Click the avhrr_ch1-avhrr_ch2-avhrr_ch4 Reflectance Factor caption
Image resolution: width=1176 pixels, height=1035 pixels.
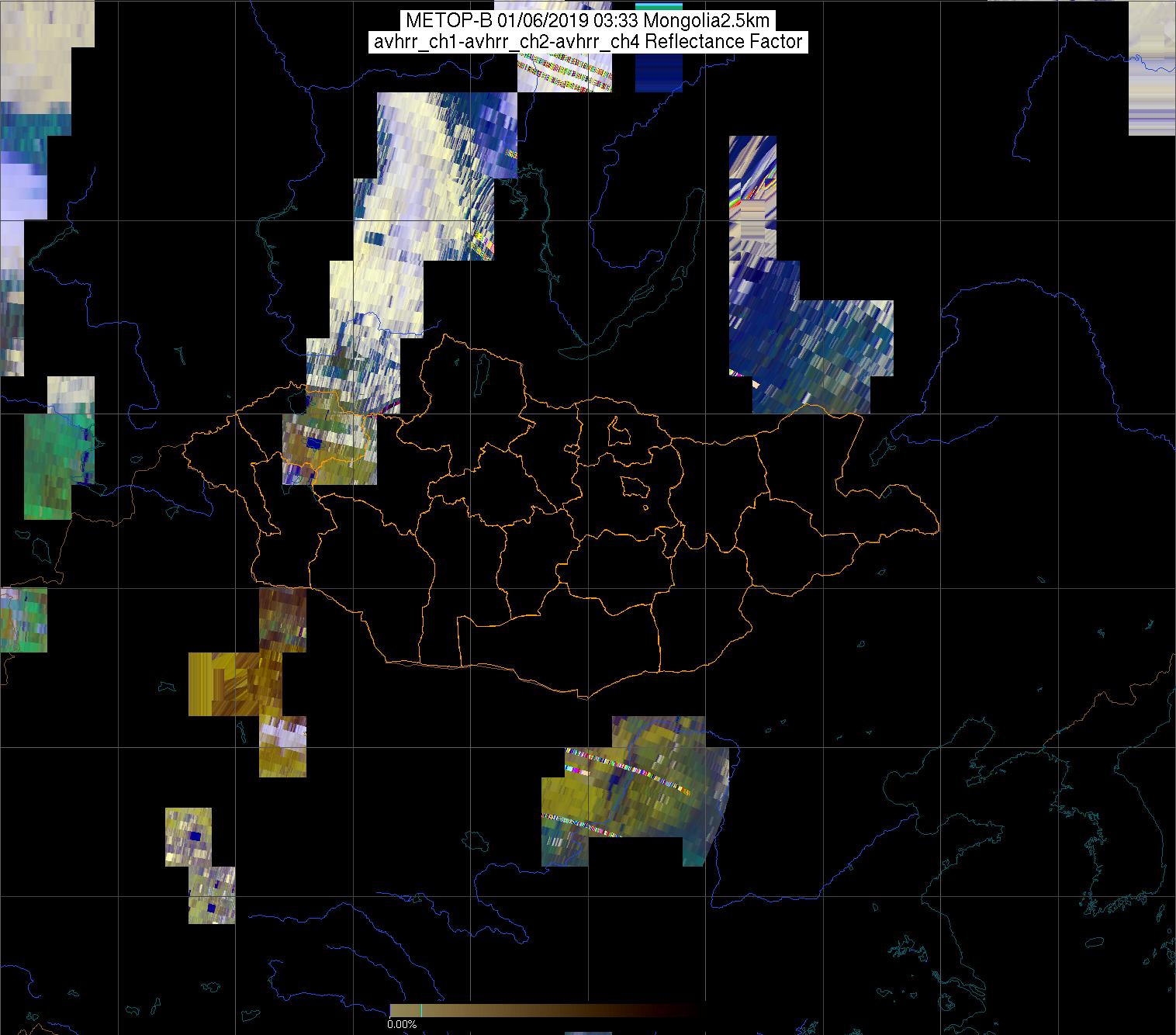[x=587, y=42]
